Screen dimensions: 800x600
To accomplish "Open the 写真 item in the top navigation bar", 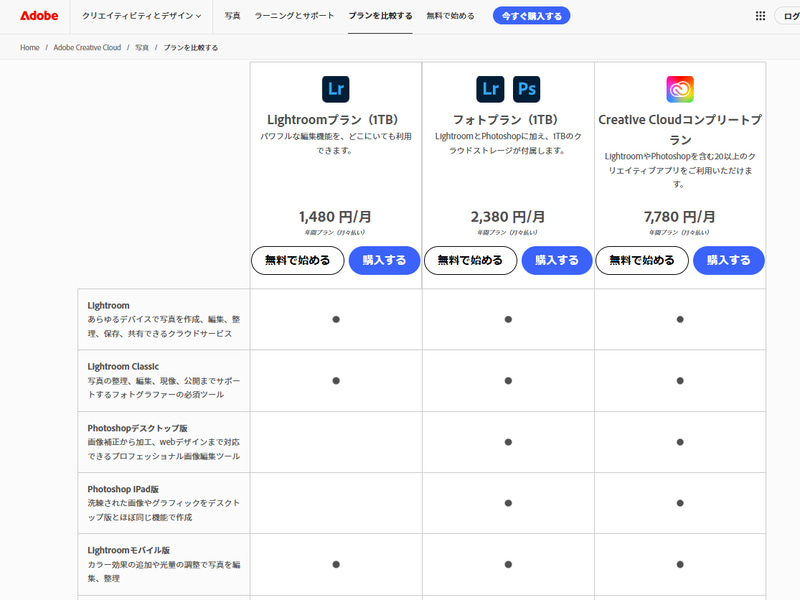I will 232,16.
